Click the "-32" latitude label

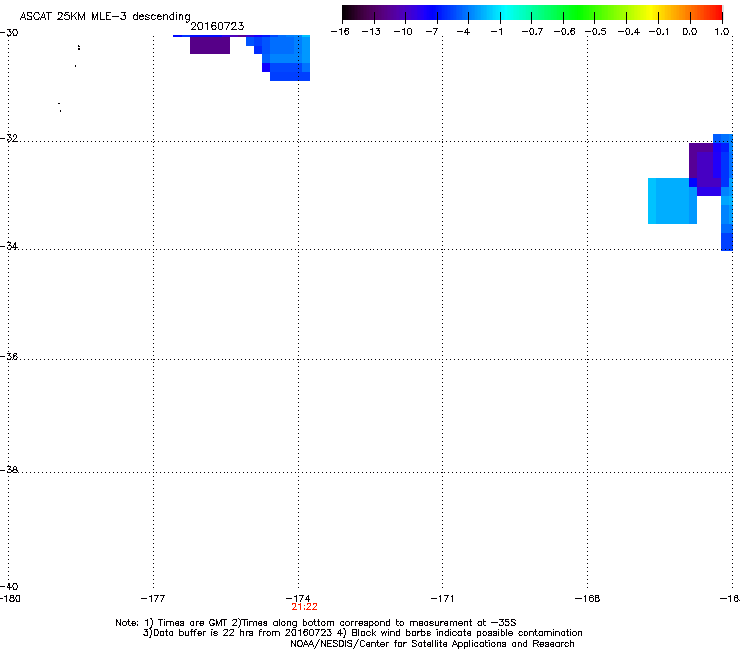(x=9, y=138)
